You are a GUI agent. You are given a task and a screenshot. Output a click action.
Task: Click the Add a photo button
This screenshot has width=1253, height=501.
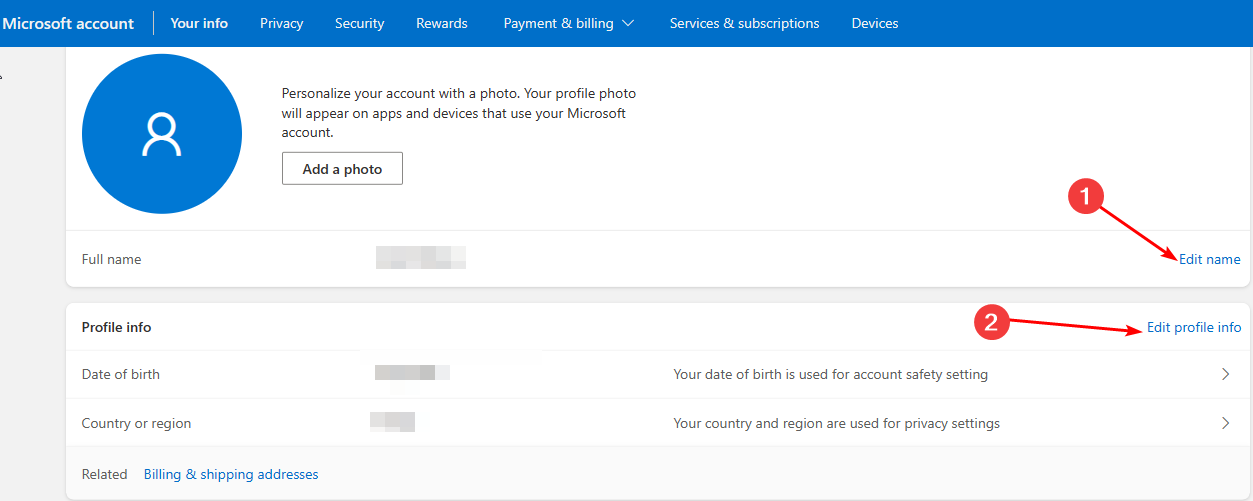coord(342,169)
